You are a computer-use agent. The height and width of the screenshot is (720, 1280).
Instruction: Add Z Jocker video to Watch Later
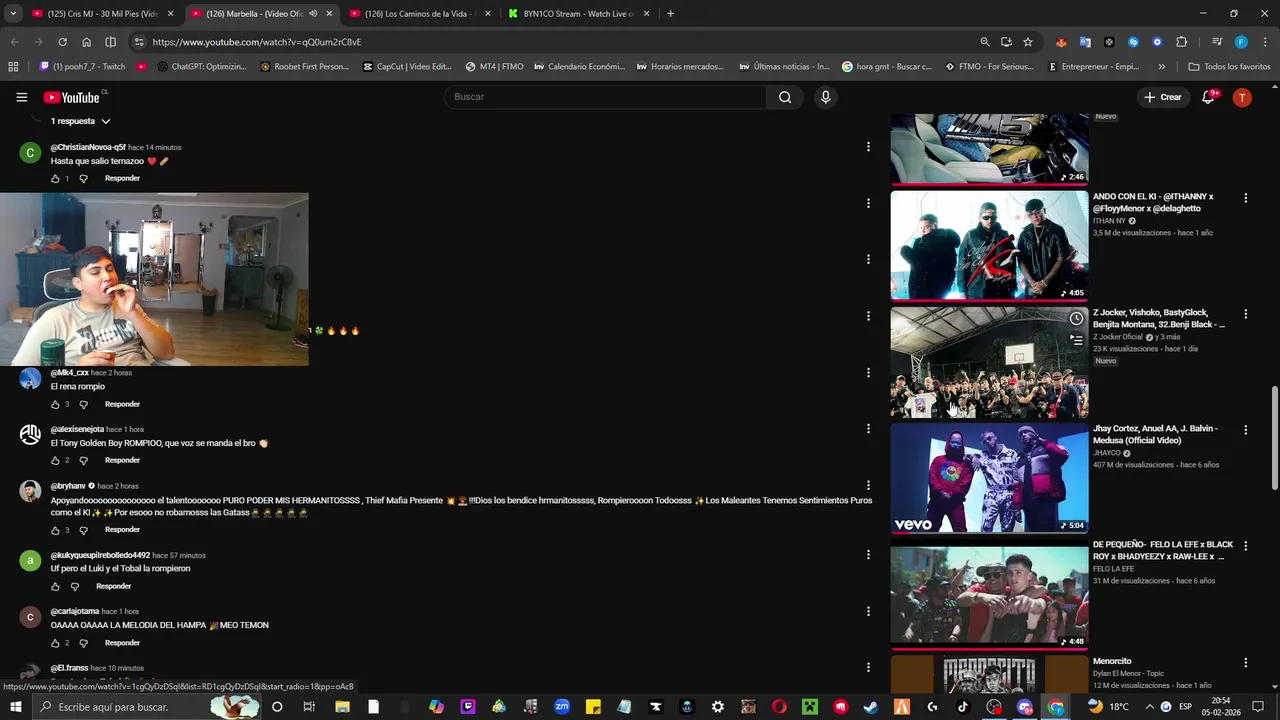1076,319
